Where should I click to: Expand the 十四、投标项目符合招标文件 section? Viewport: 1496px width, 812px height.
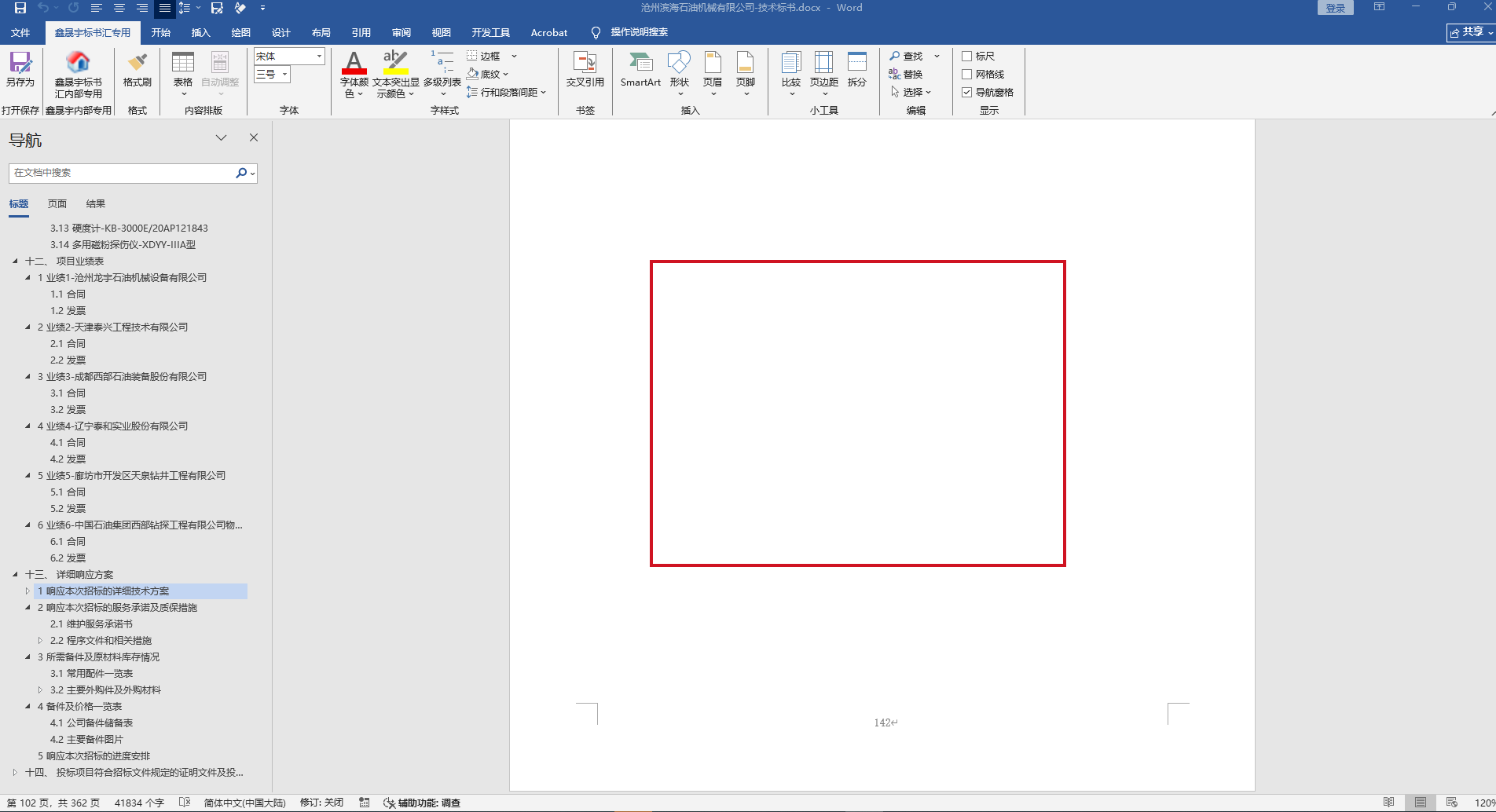[15, 772]
